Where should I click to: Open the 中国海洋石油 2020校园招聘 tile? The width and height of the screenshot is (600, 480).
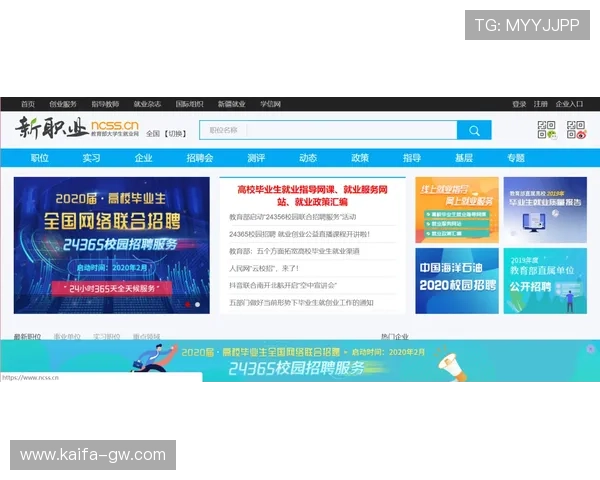(457, 281)
